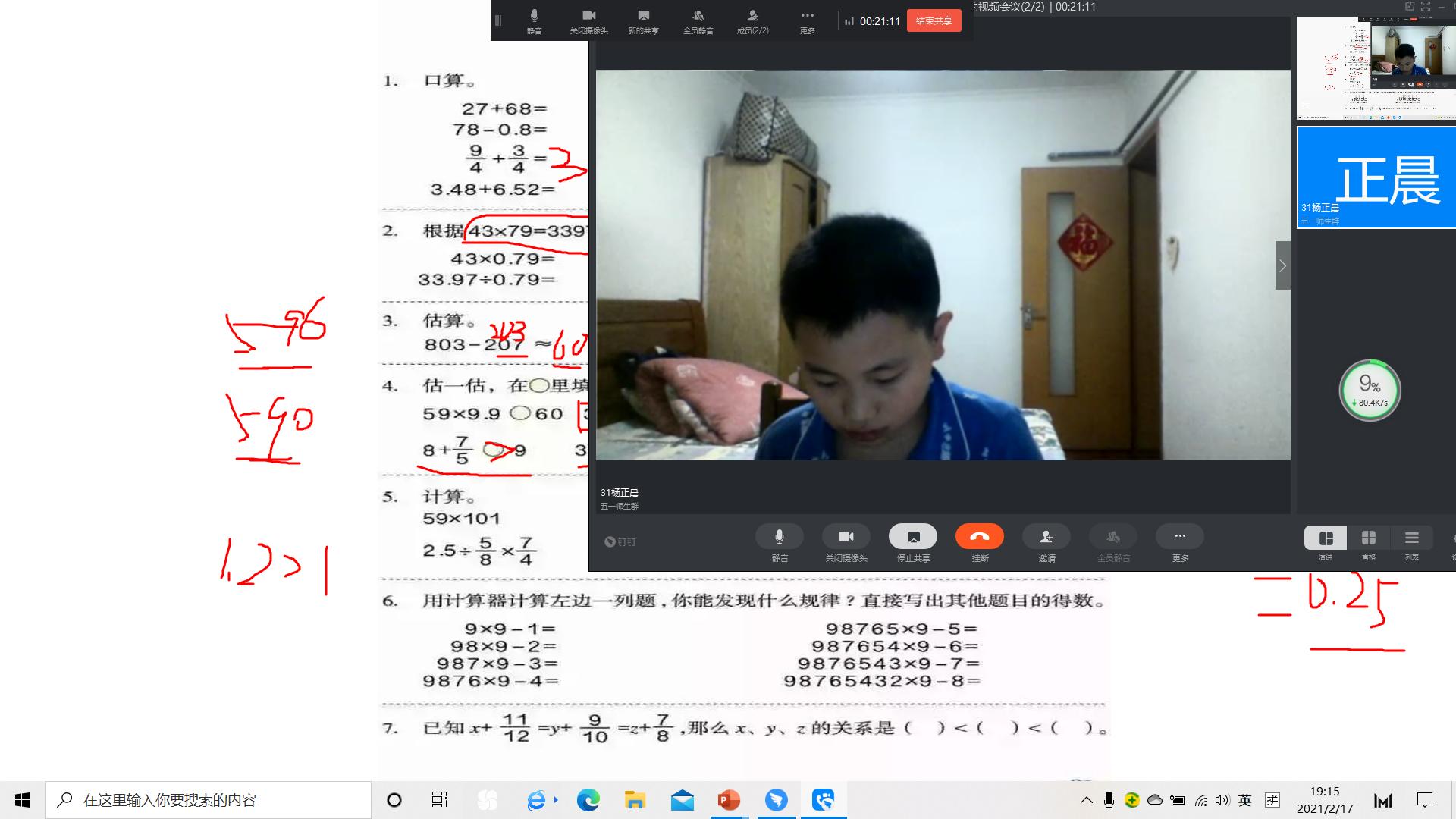The height and width of the screenshot is (819, 1456).
Task: Click the 9% network speed indicator
Action: click(1370, 391)
